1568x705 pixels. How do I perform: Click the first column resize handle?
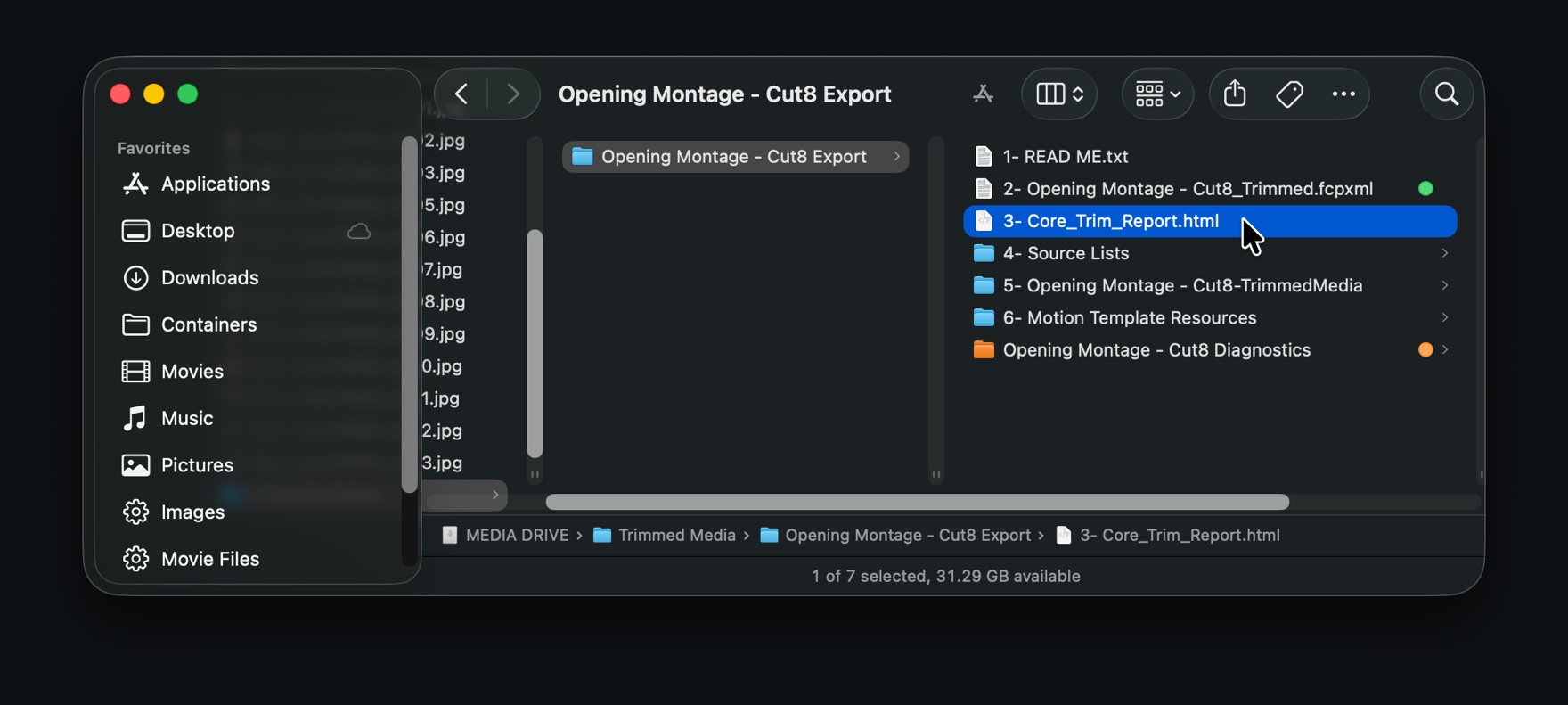point(535,475)
